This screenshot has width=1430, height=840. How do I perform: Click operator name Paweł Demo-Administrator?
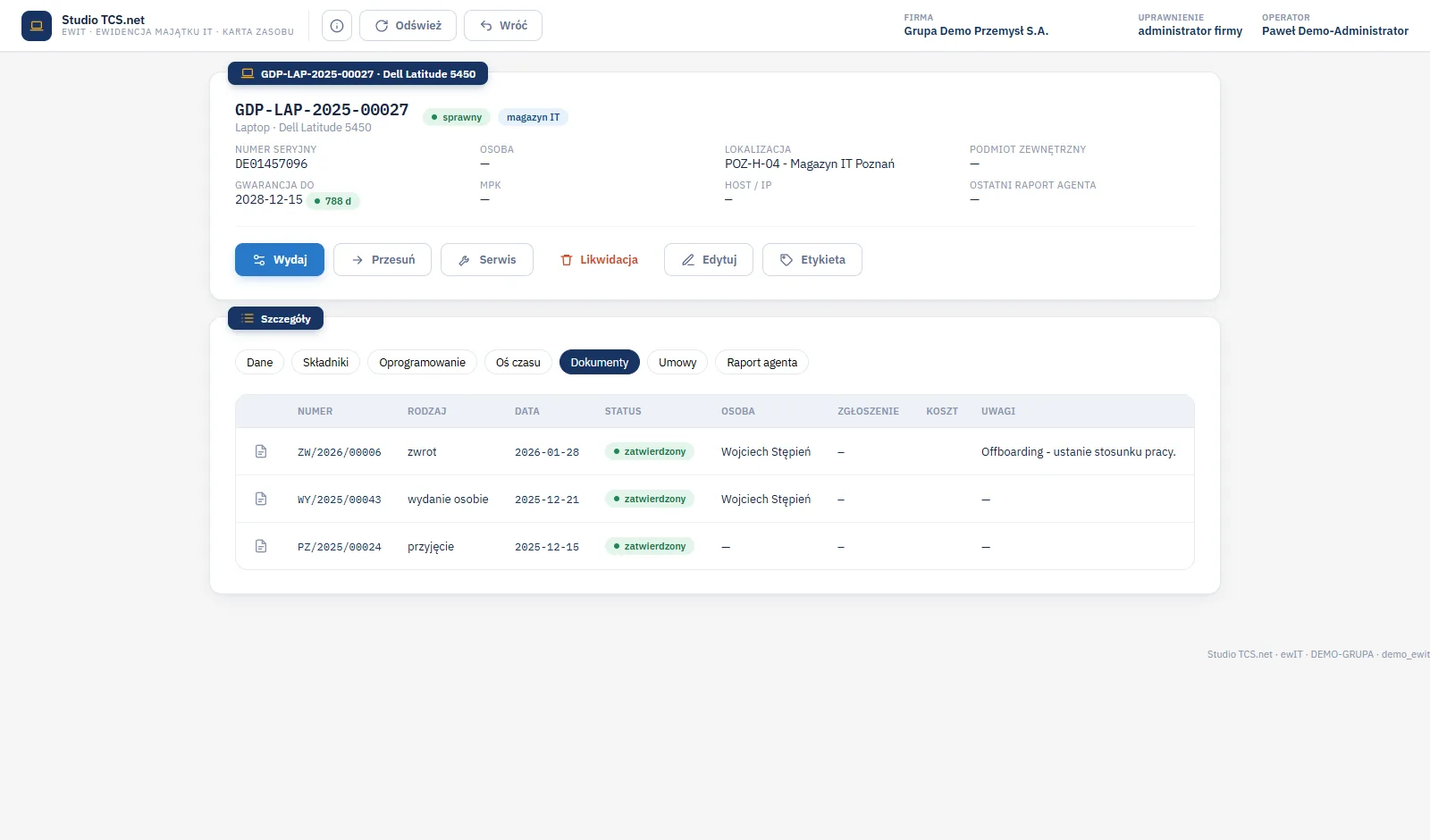pos(1335,31)
